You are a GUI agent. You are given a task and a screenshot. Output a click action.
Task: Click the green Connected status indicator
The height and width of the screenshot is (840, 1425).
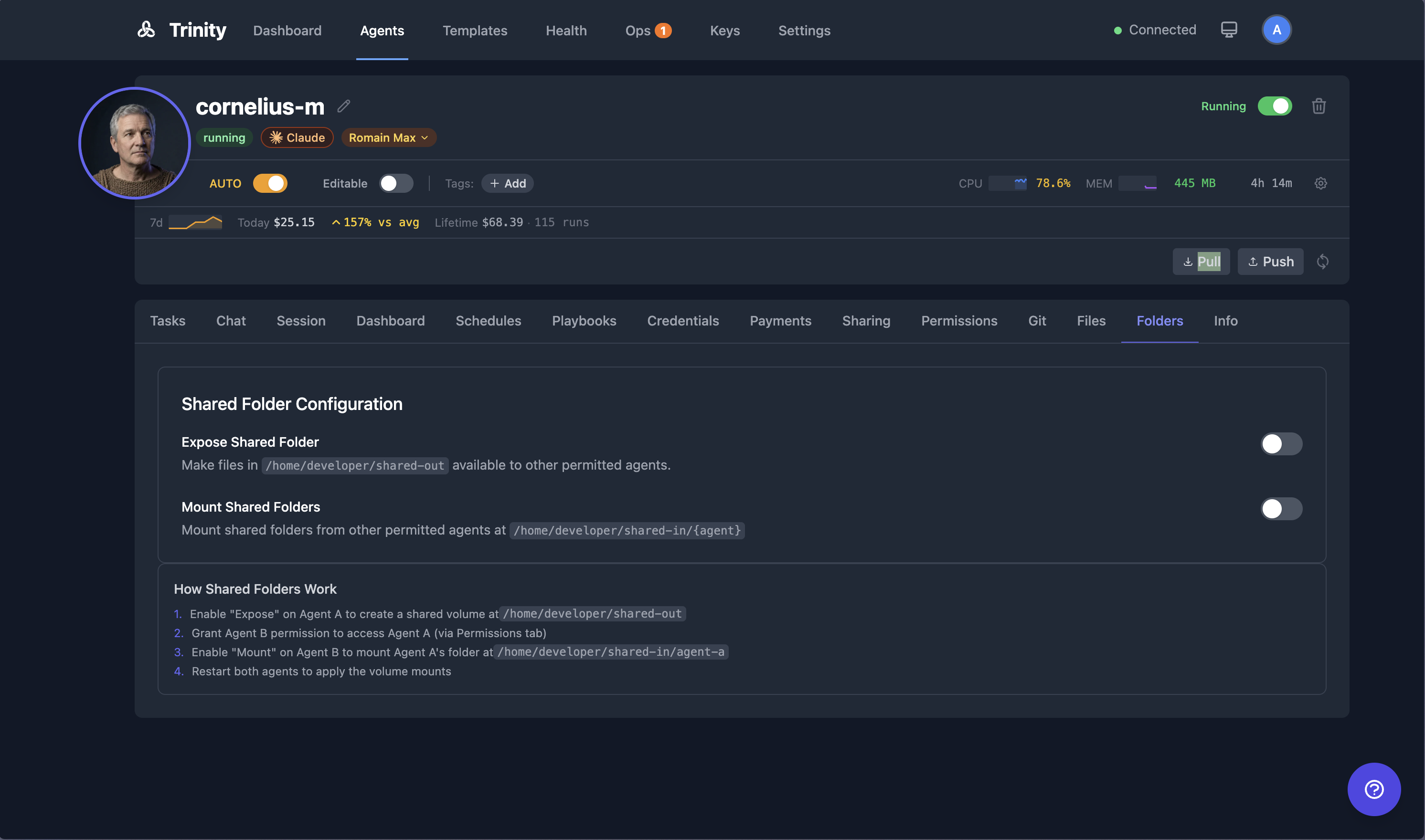(1117, 31)
